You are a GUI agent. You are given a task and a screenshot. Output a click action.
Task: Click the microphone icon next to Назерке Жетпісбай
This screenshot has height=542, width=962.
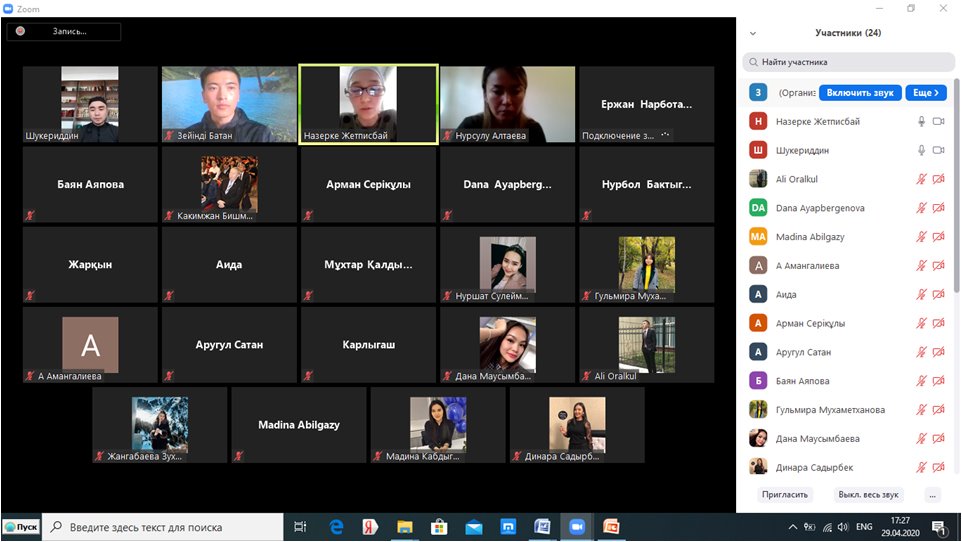[921, 122]
